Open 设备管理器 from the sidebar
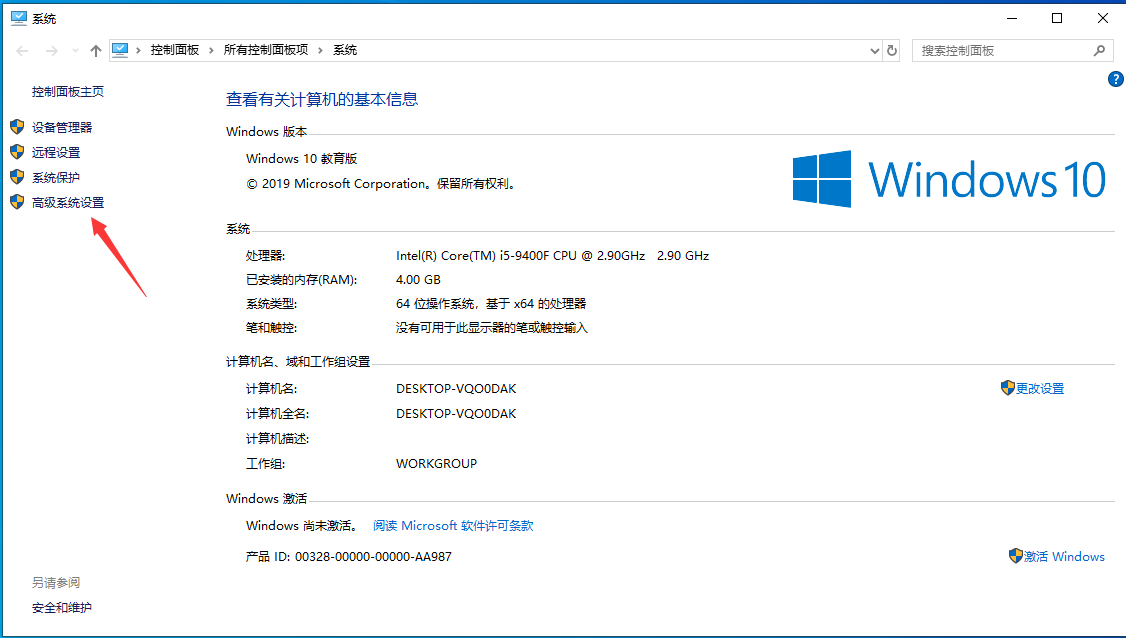The height and width of the screenshot is (638, 1126). (61, 127)
